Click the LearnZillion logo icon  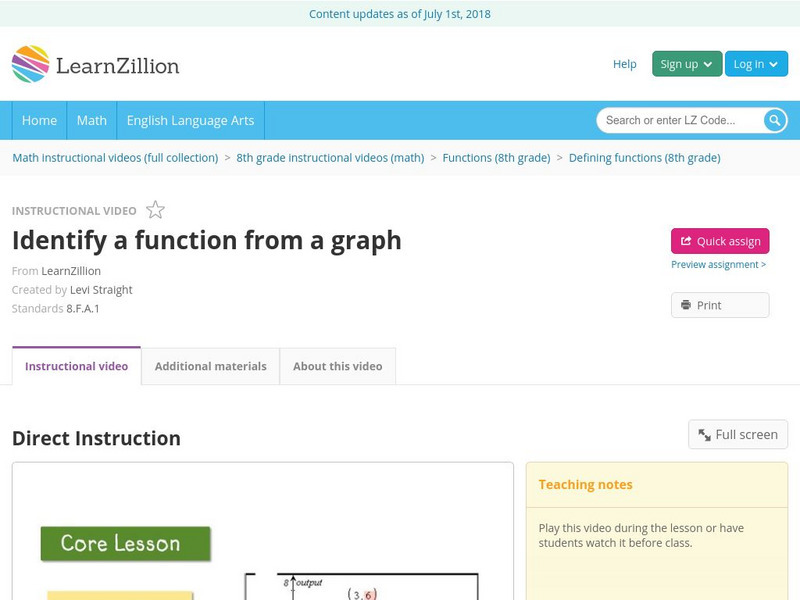point(31,64)
